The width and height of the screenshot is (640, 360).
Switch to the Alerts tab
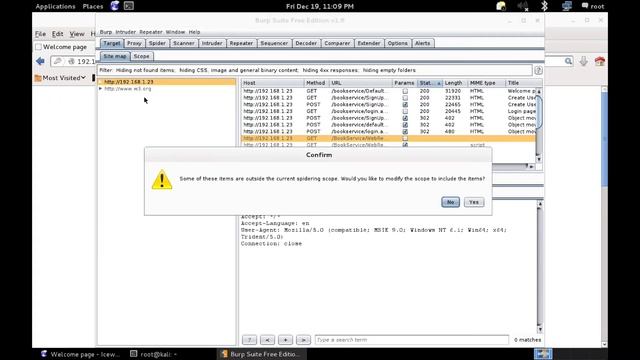click(422, 43)
